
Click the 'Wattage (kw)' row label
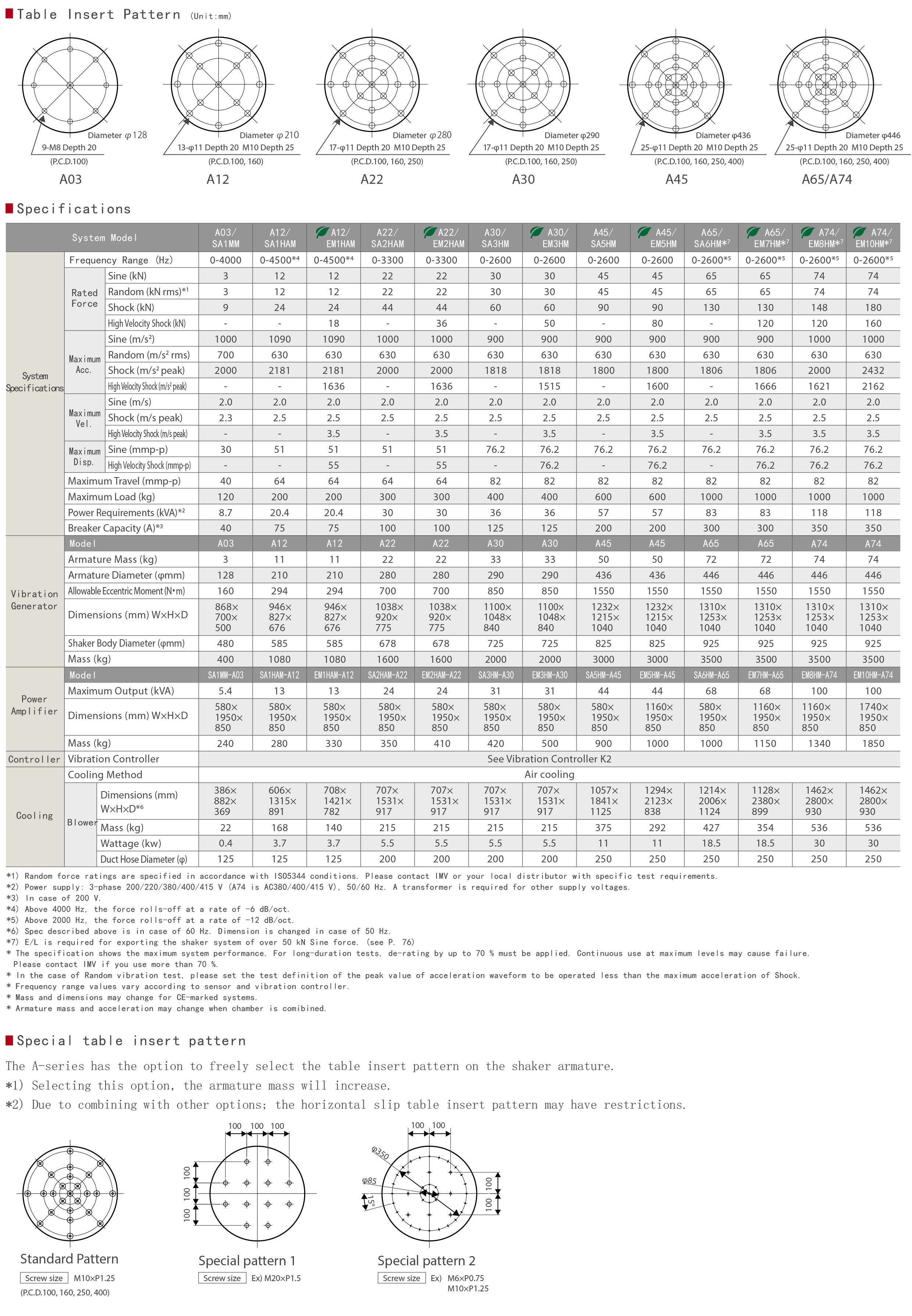(x=131, y=843)
